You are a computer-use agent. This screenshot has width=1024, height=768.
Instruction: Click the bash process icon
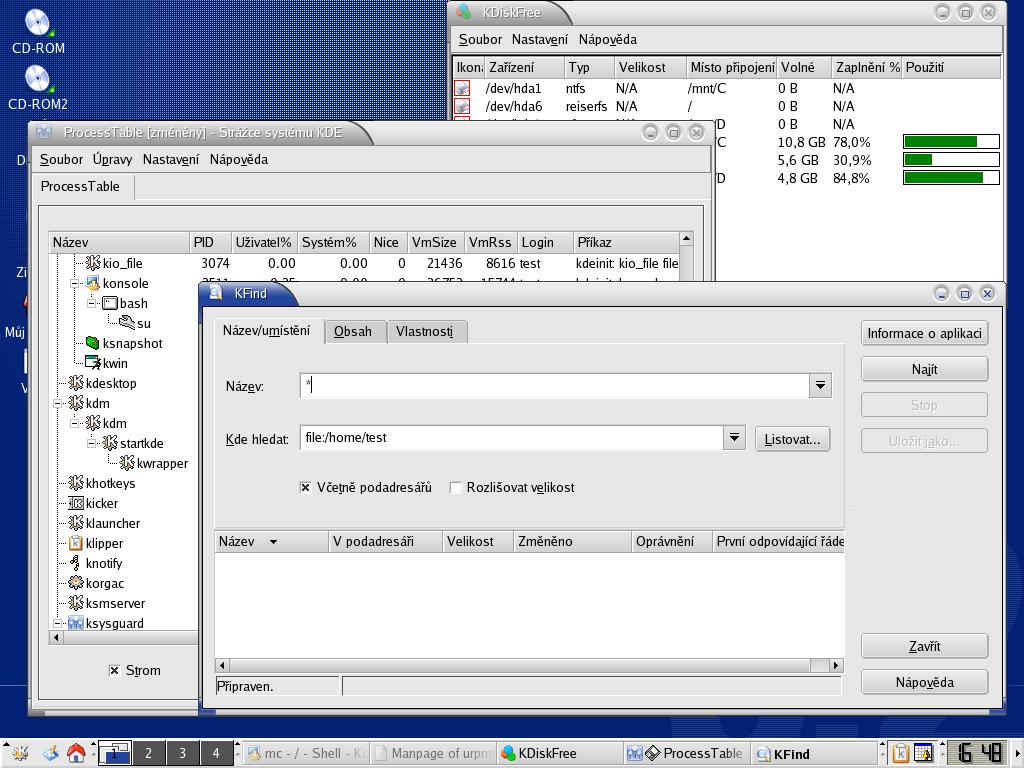coord(110,303)
